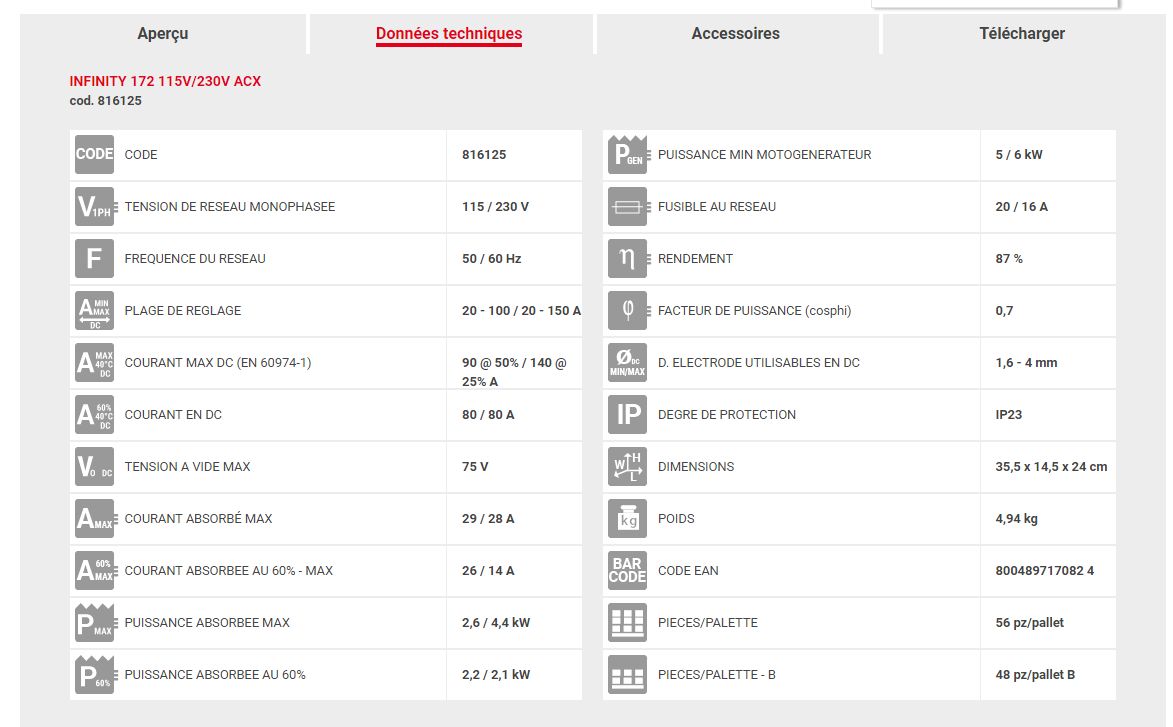1173x727 pixels.
Task: Click the BAR CODE icon for EAN
Action: [x=628, y=571]
